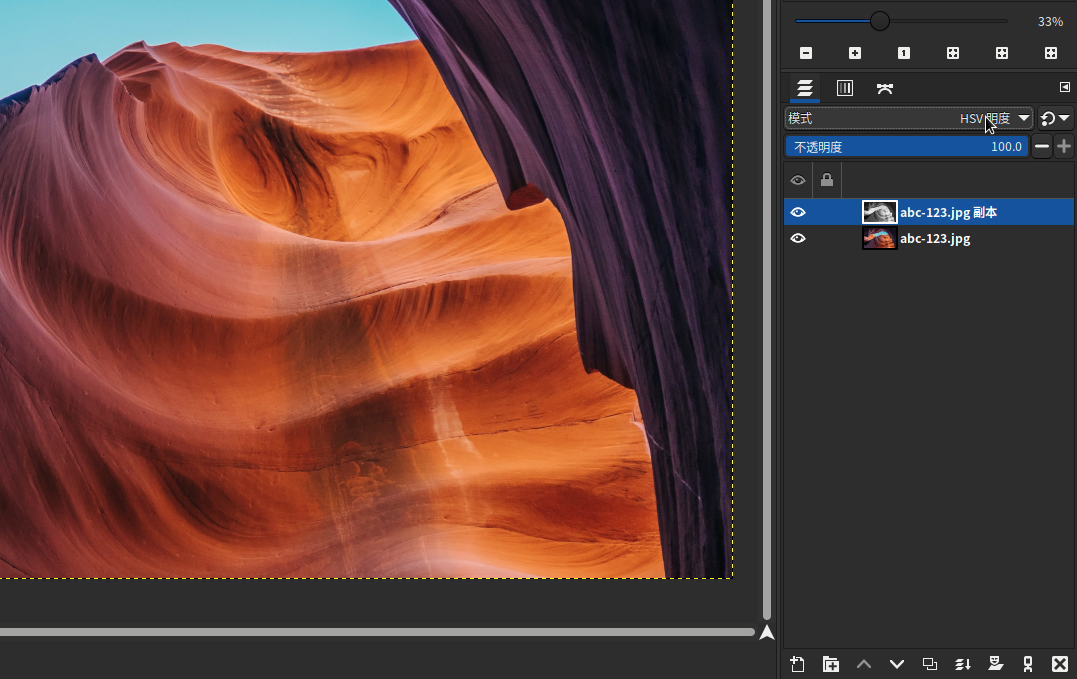This screenshot has width=1077, height=679.
Task: Lower the selected layer using down arrow
Action: (896, 664)
